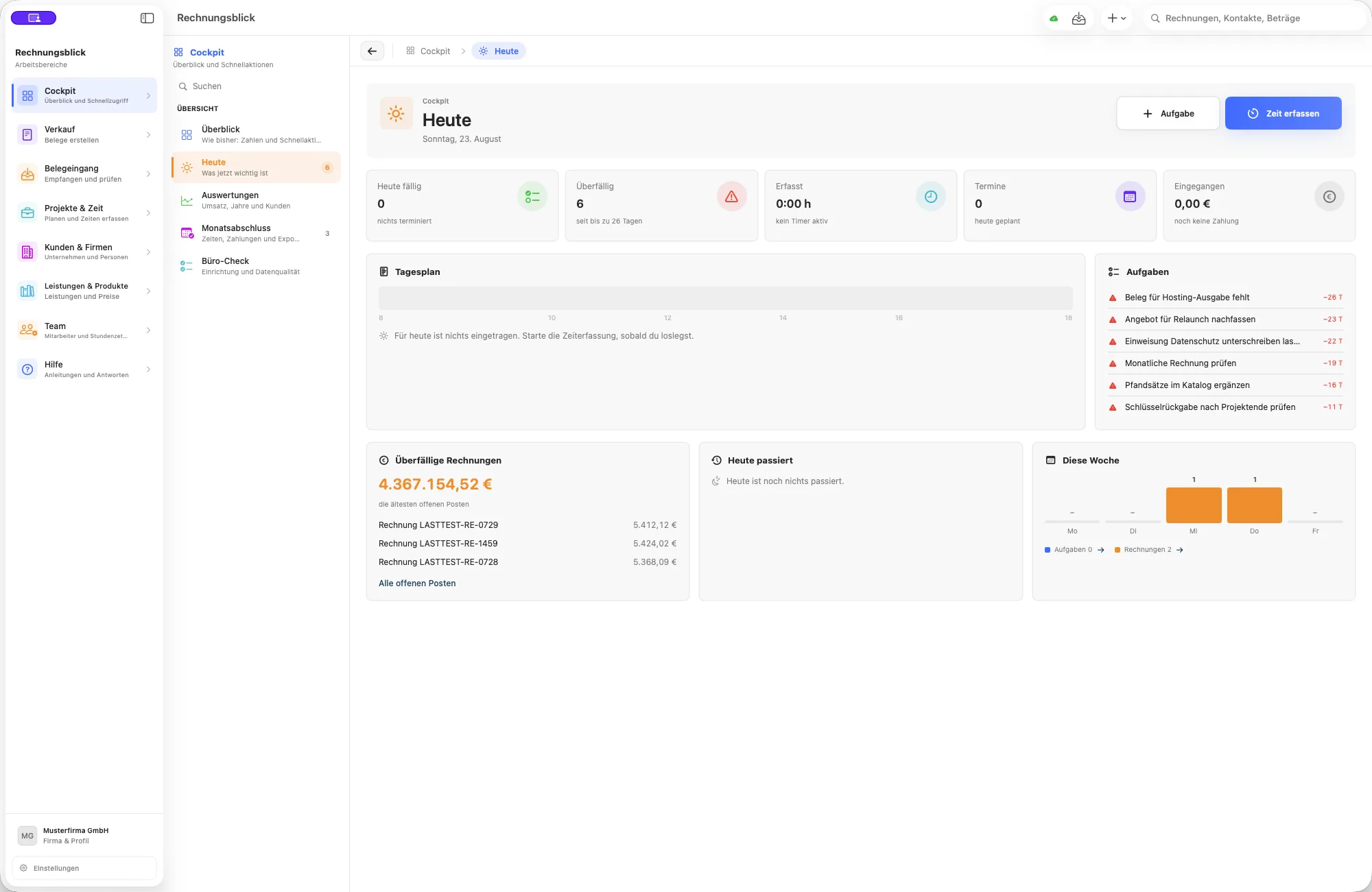This screenshot has width=1372, height=892.
Task: Select the Heute menu item
Action: click(x=256, y=167)
